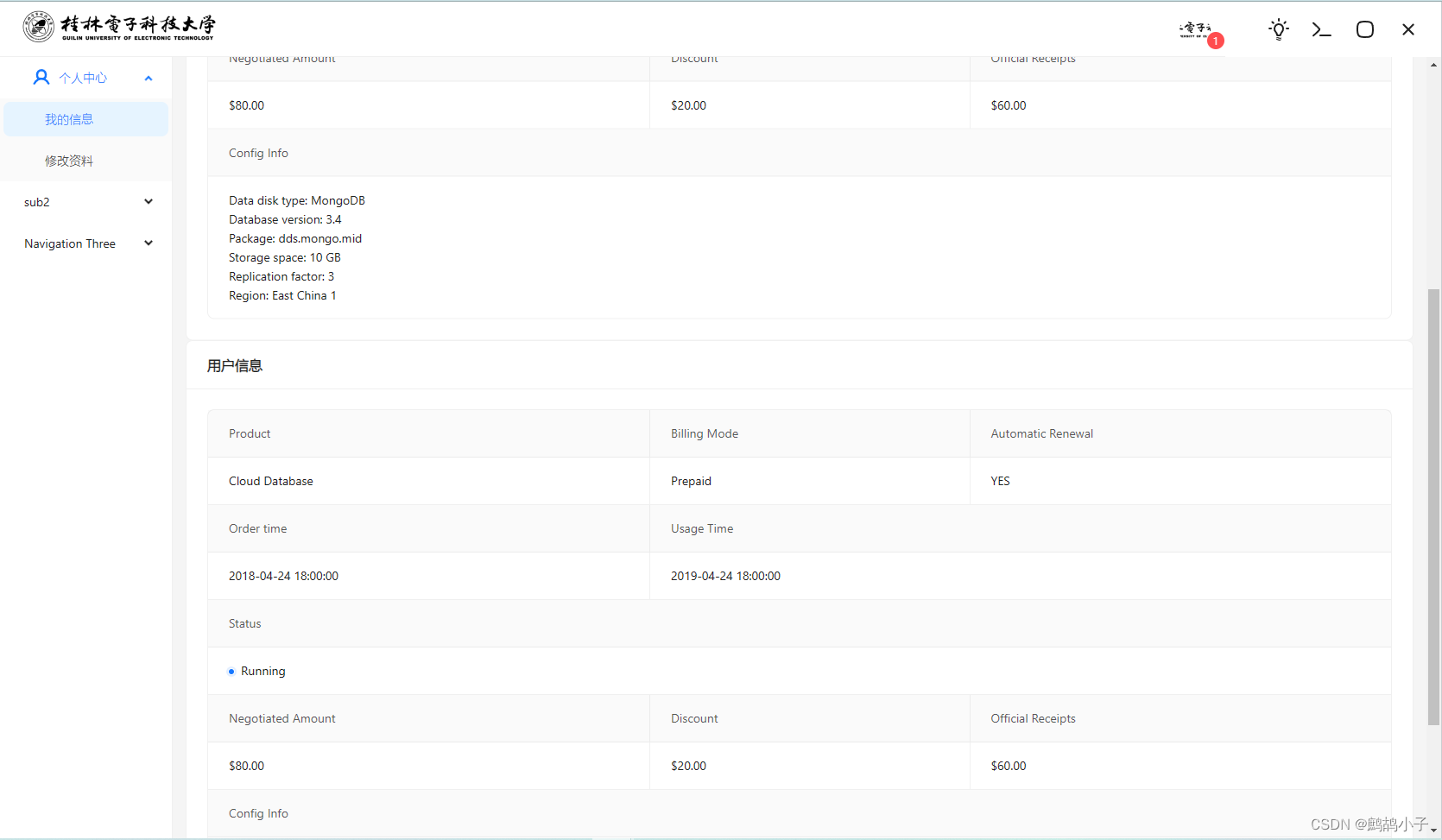Image resolution: width=1442 pixels, height=840 pixels.
Task: Click the 用户信息 section heading
Action: pyautogui.click(x=234, y=365)
